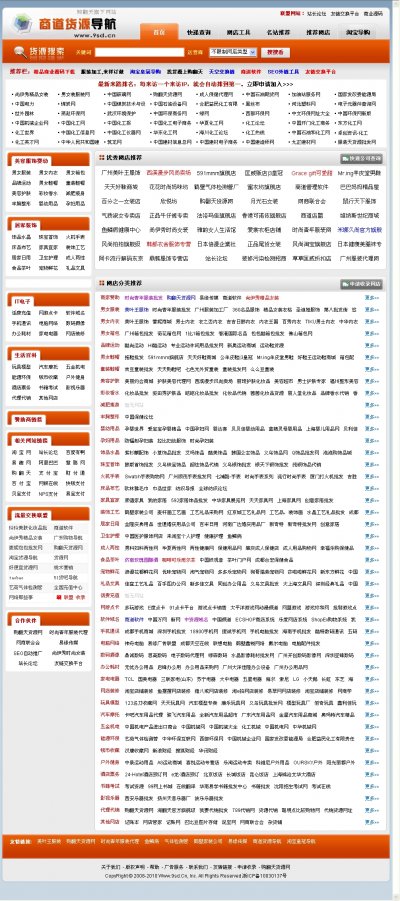Click 天空交换链 in the 推荐栏 bar
The width and height of the screenshot is (400, 901).
(221, 72)
